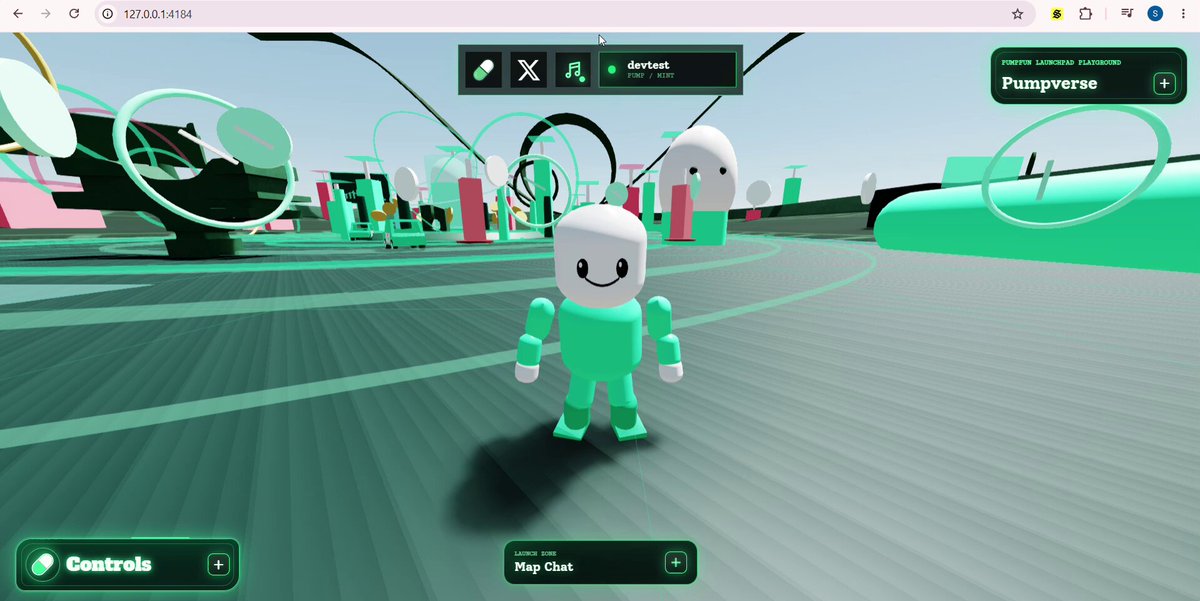The height and width of the screenshot is (601, 1200).
Task: Open the browser three-dot menu
Action: click(1183, 14)
